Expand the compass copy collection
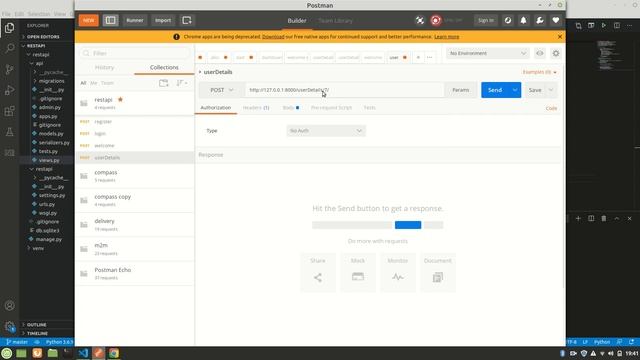This screenshot has width=640, height=360. (135, 200)
